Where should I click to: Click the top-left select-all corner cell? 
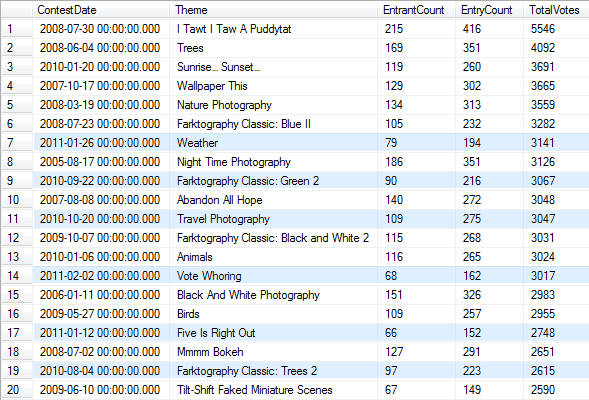17,10
